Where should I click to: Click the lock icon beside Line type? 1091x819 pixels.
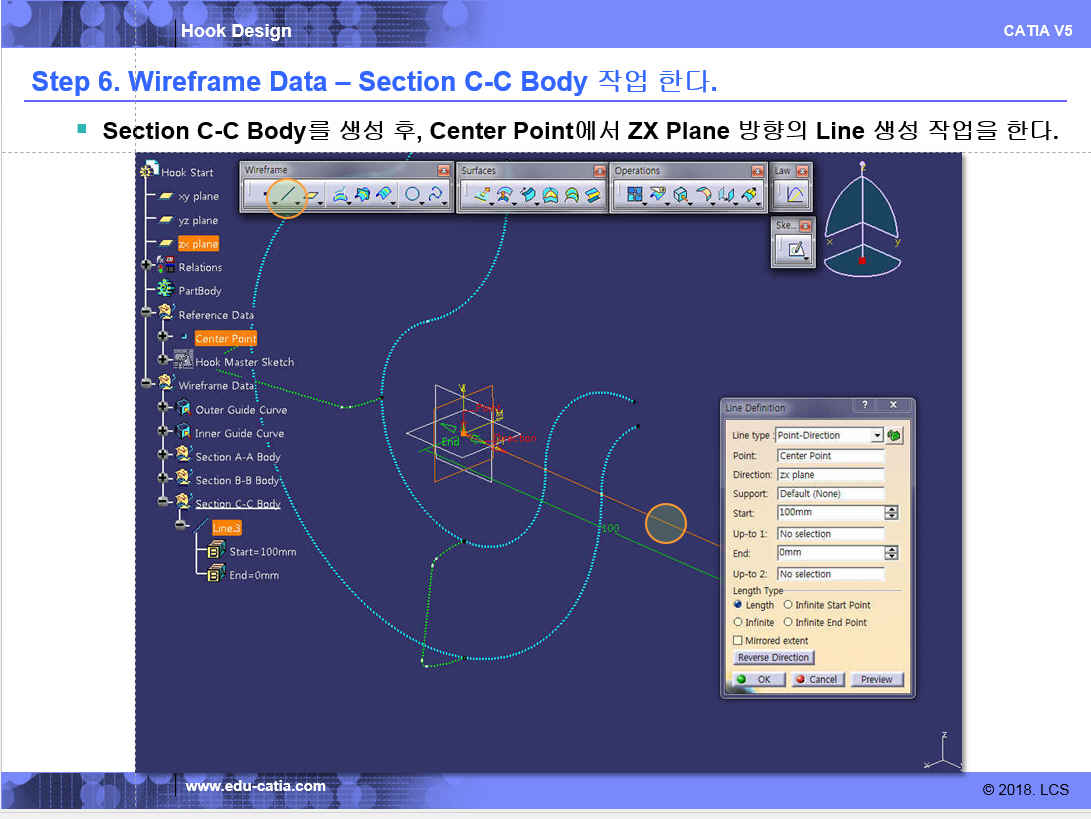point(894,435)
